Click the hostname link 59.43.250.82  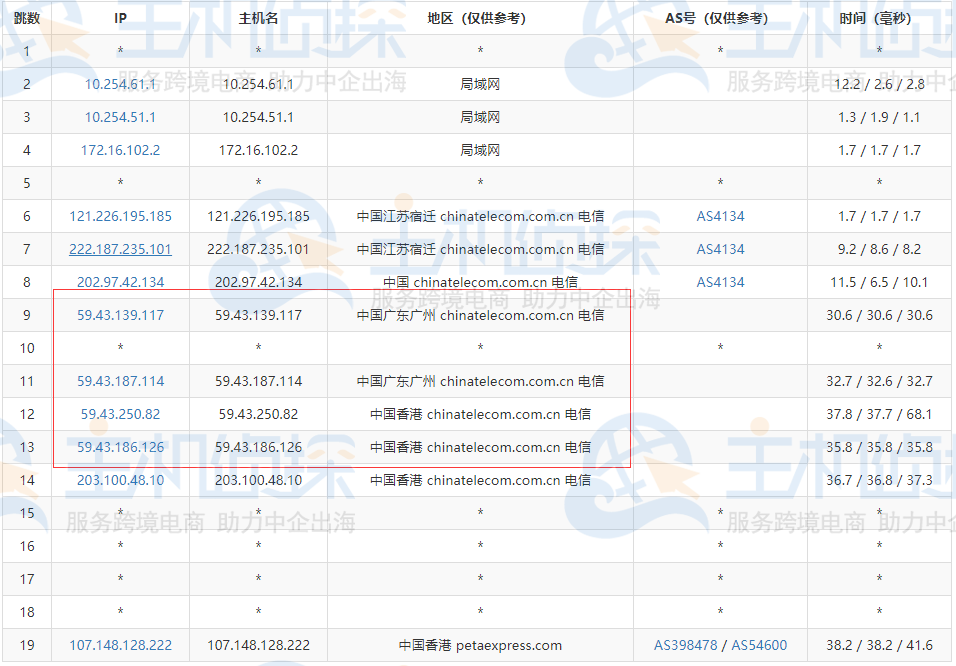tap(258, 414)
